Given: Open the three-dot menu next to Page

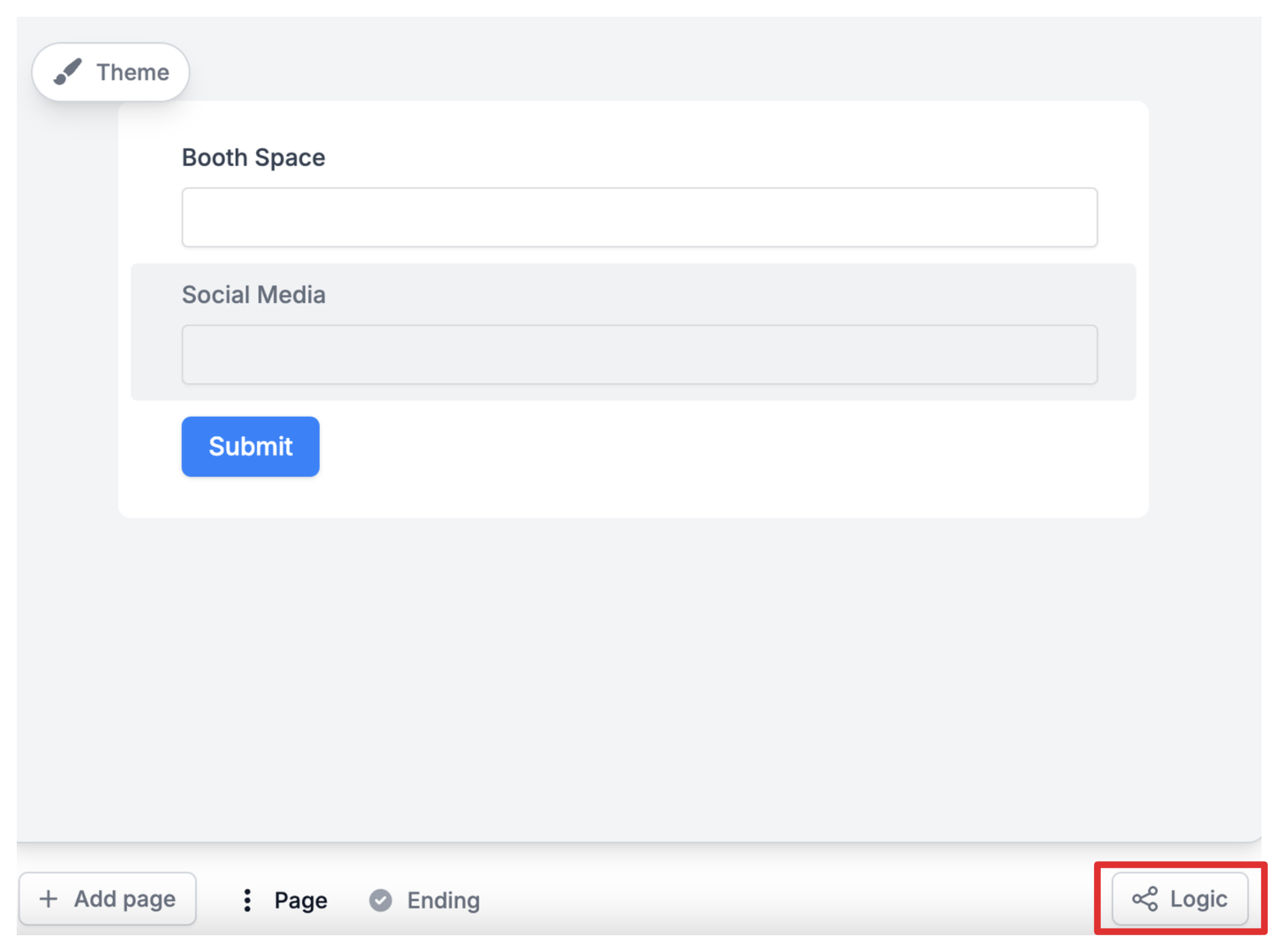Looking at the screenshot, I should [247, 900].
